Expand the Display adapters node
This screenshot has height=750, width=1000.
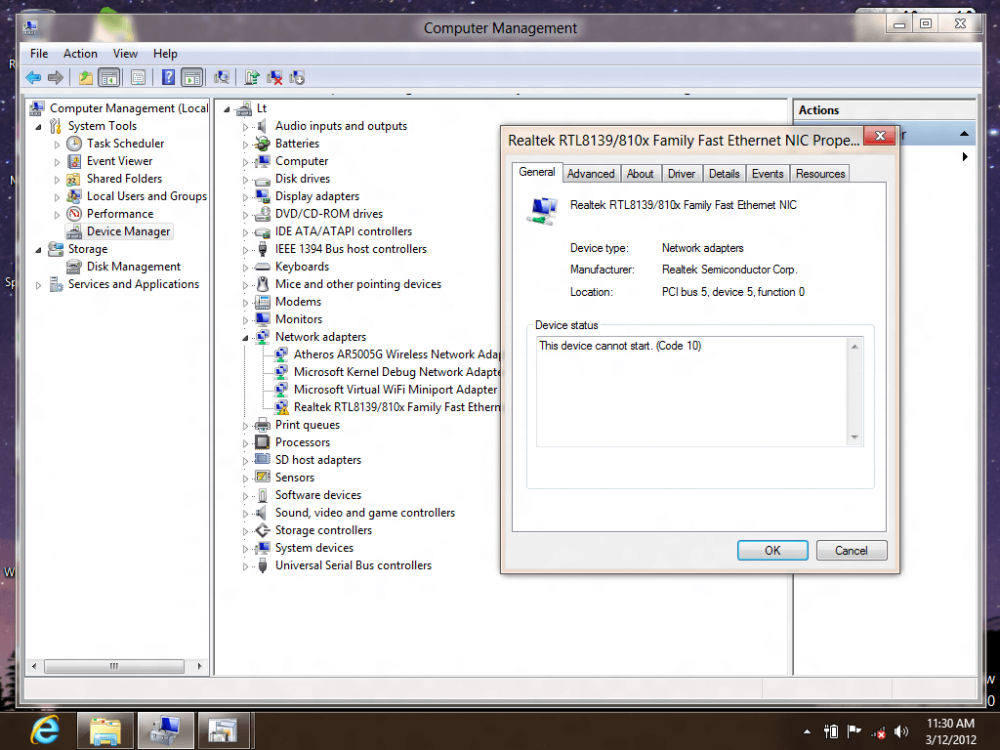[x=246, y=197]
